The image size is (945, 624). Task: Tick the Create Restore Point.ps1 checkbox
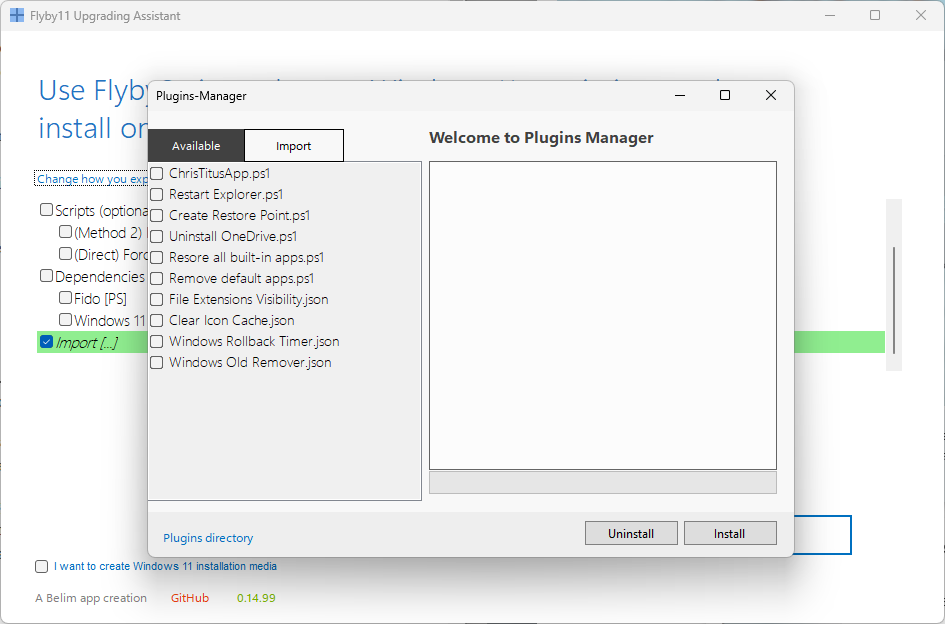coord(157,216)
